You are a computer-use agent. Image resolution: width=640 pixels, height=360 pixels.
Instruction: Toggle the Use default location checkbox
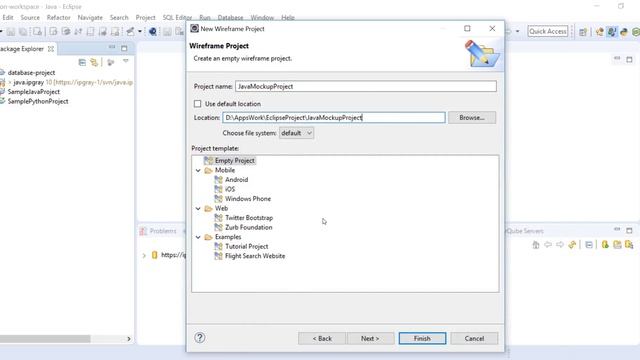pos(198,104)
